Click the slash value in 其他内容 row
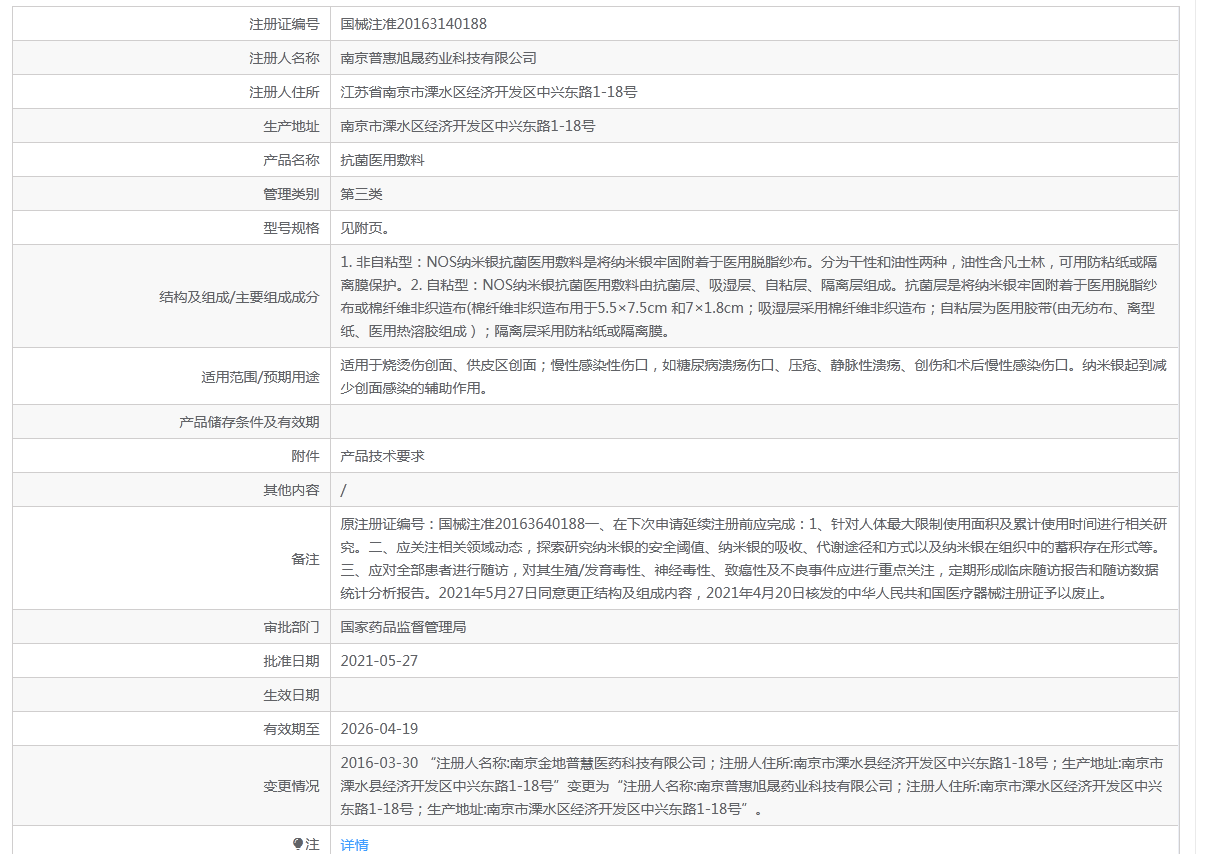 pos(344,490)
